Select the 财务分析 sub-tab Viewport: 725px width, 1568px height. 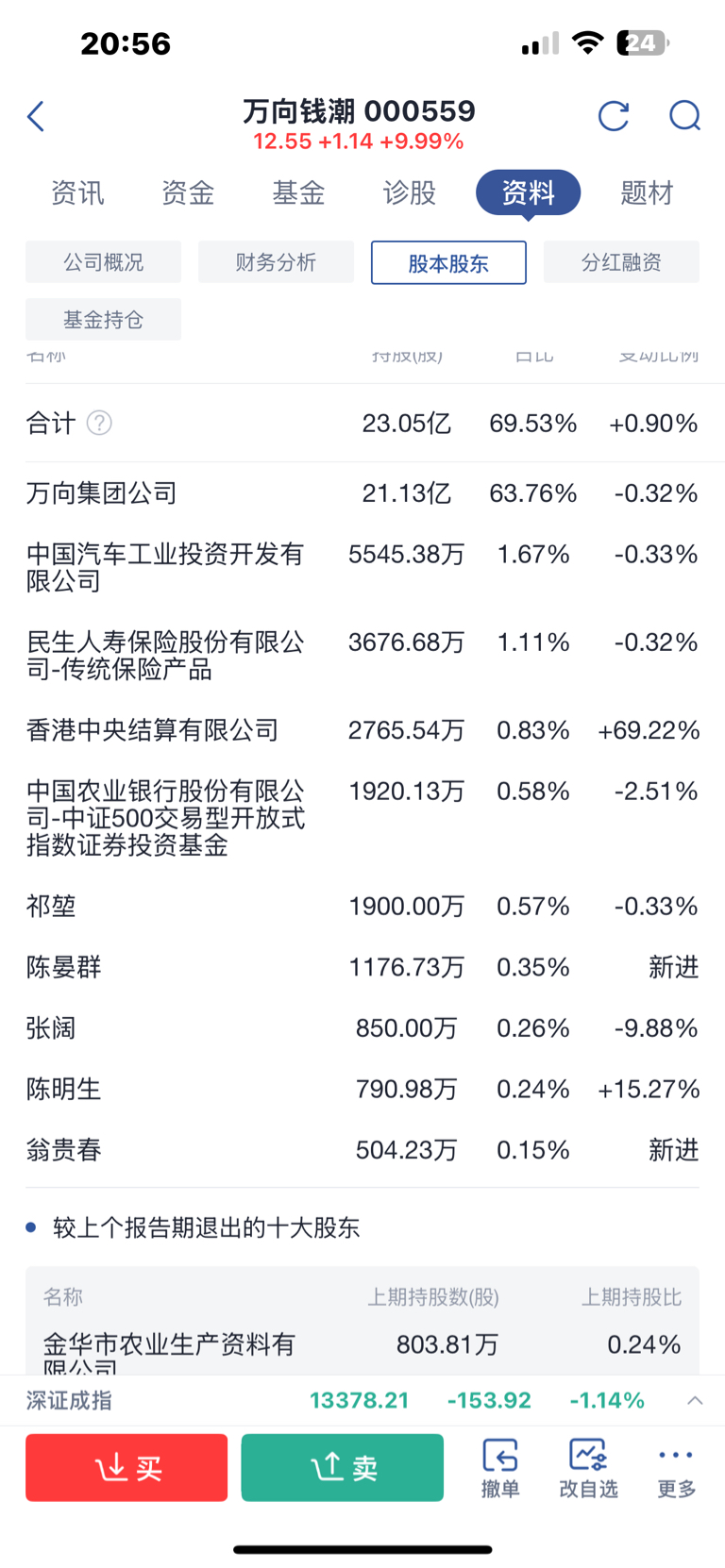click(276, 261)
